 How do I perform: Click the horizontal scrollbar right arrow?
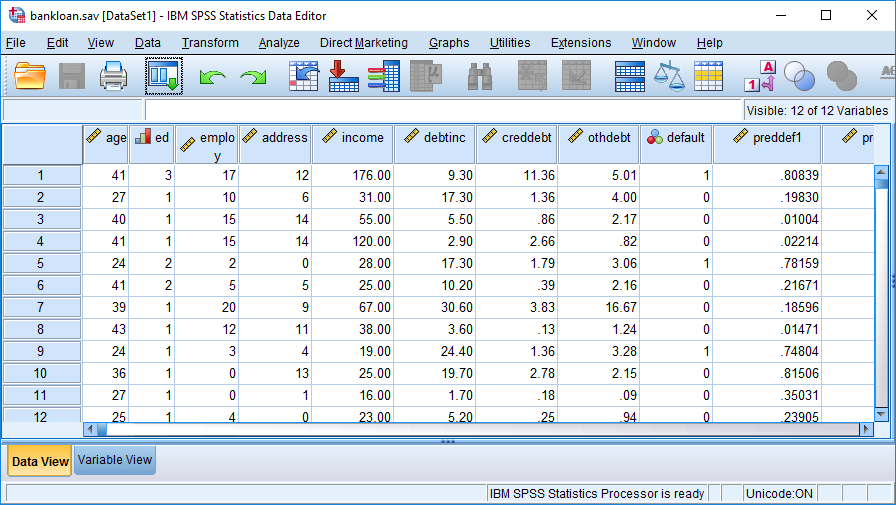[866, 429]
